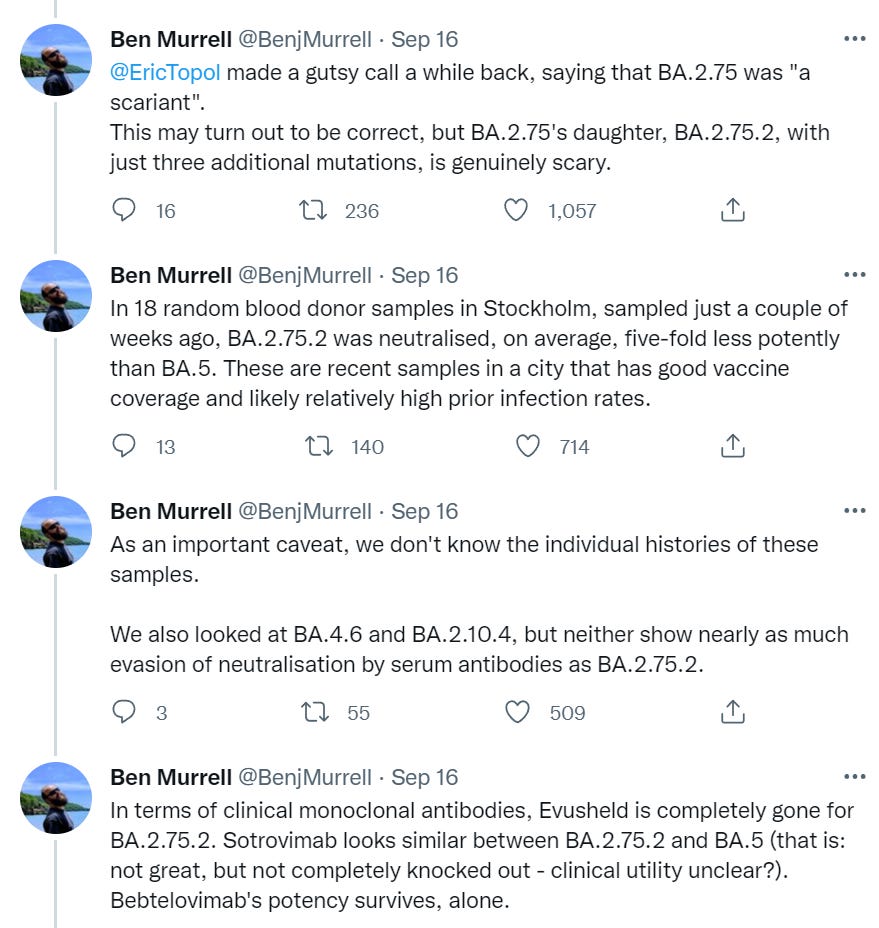Like the tweet with 1,057 likes

click(516, 210)
